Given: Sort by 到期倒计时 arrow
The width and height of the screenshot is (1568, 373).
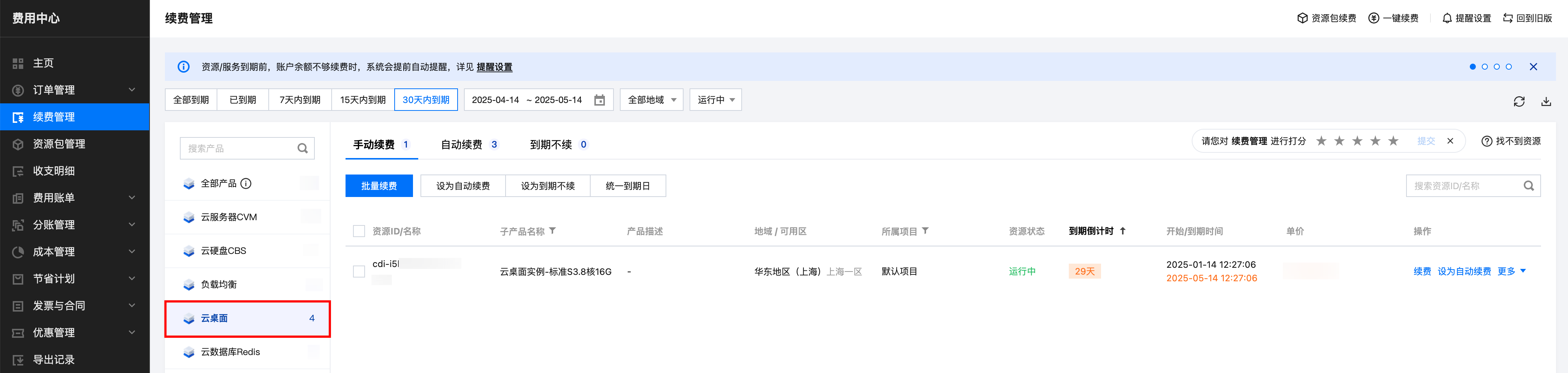Looking at the screenshot, I should (1122, 231).
